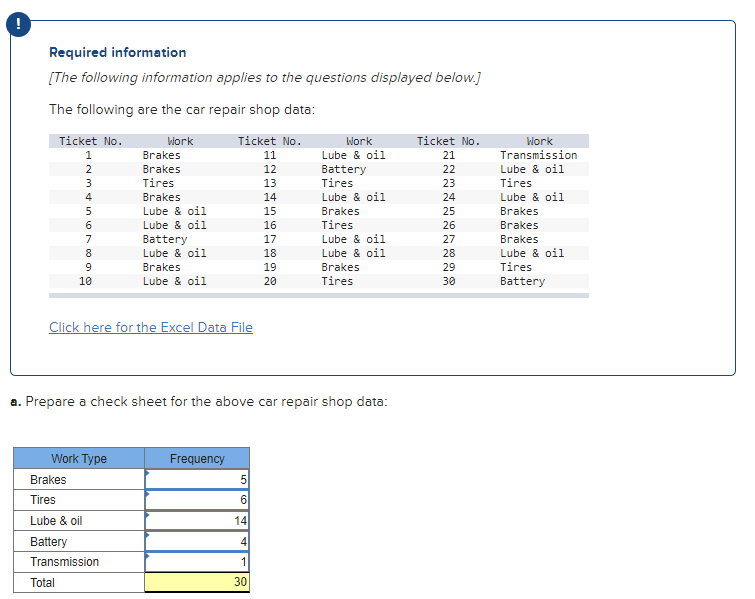Select the Battery frequency input field
This screenshot has width=755, height=599.
click(x=197, y=541)
